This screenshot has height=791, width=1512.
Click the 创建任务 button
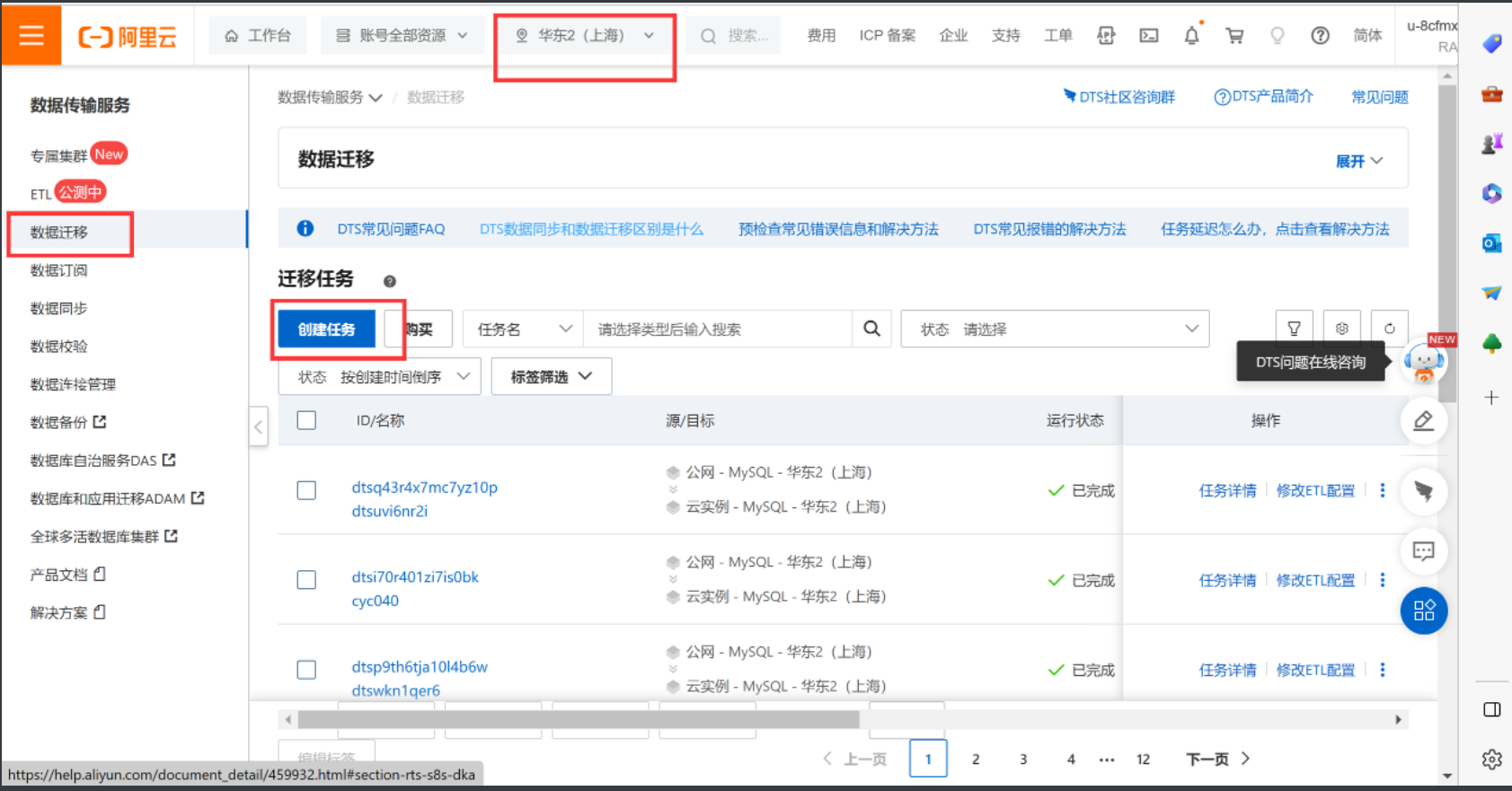(326, 329)
